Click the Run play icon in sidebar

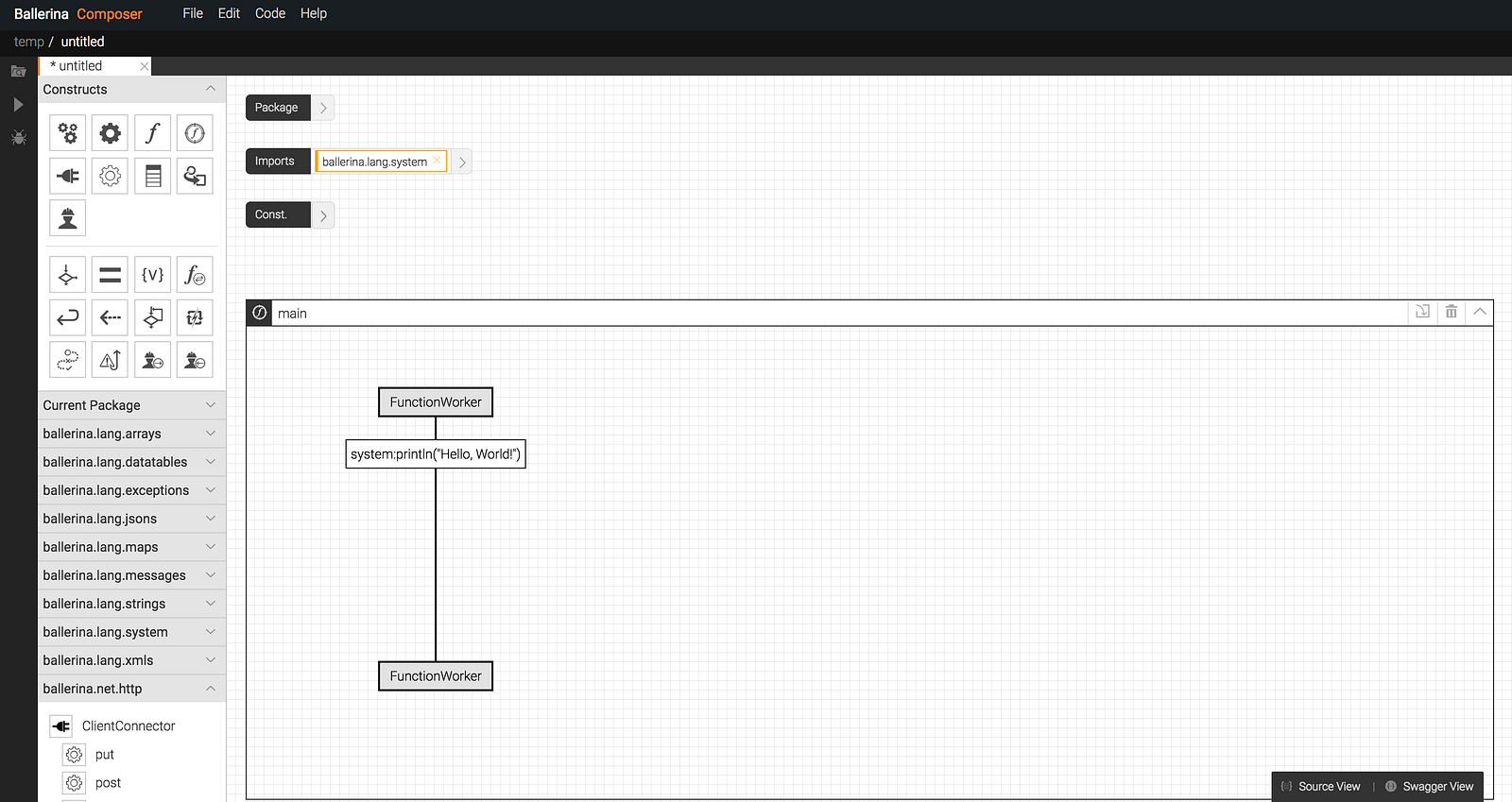(18, 104)
